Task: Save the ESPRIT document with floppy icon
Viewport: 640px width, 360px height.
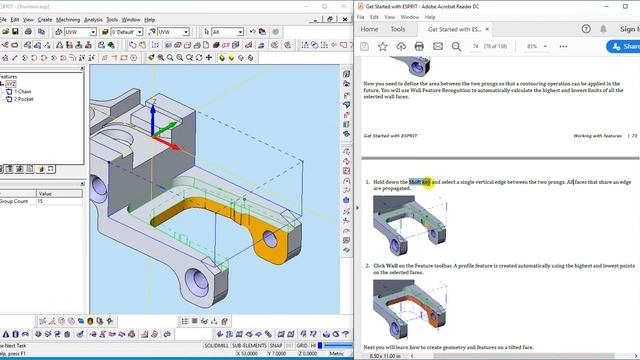Action: pyautogui.click(x=15, y=32)
